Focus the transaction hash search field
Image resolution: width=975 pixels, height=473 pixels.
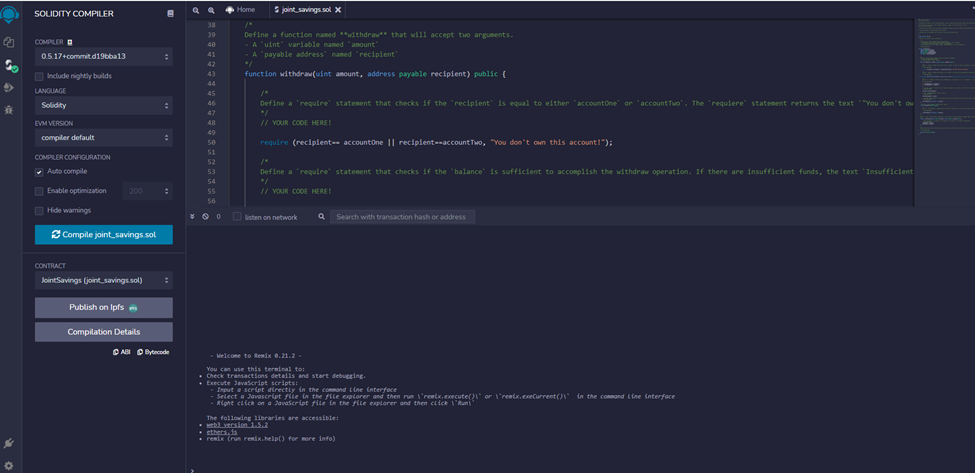[x=402, y=217]
